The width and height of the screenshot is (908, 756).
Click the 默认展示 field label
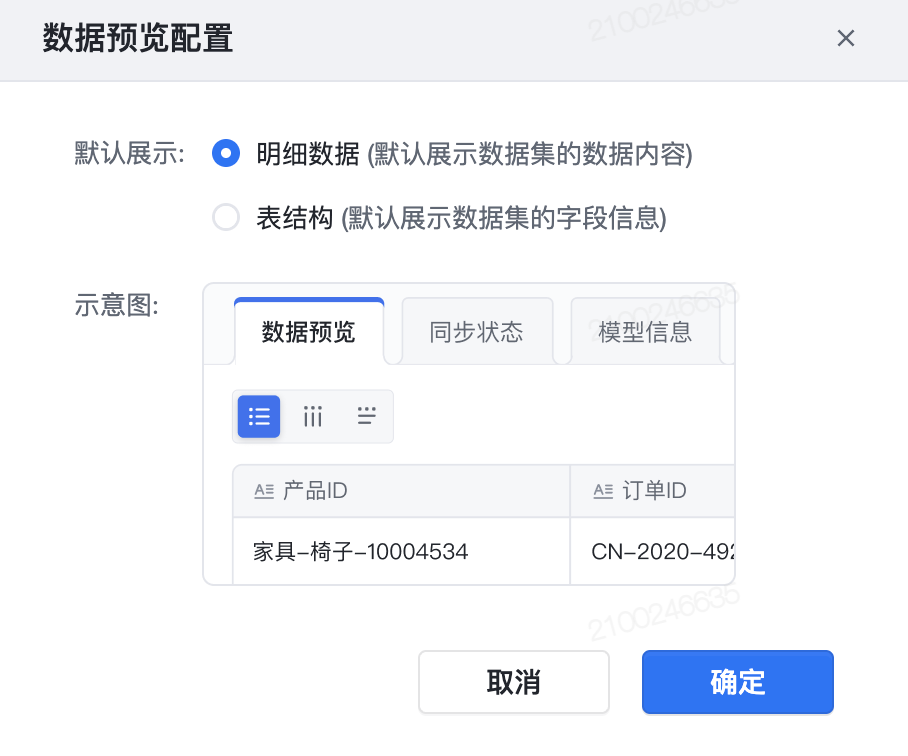[130, 154]
